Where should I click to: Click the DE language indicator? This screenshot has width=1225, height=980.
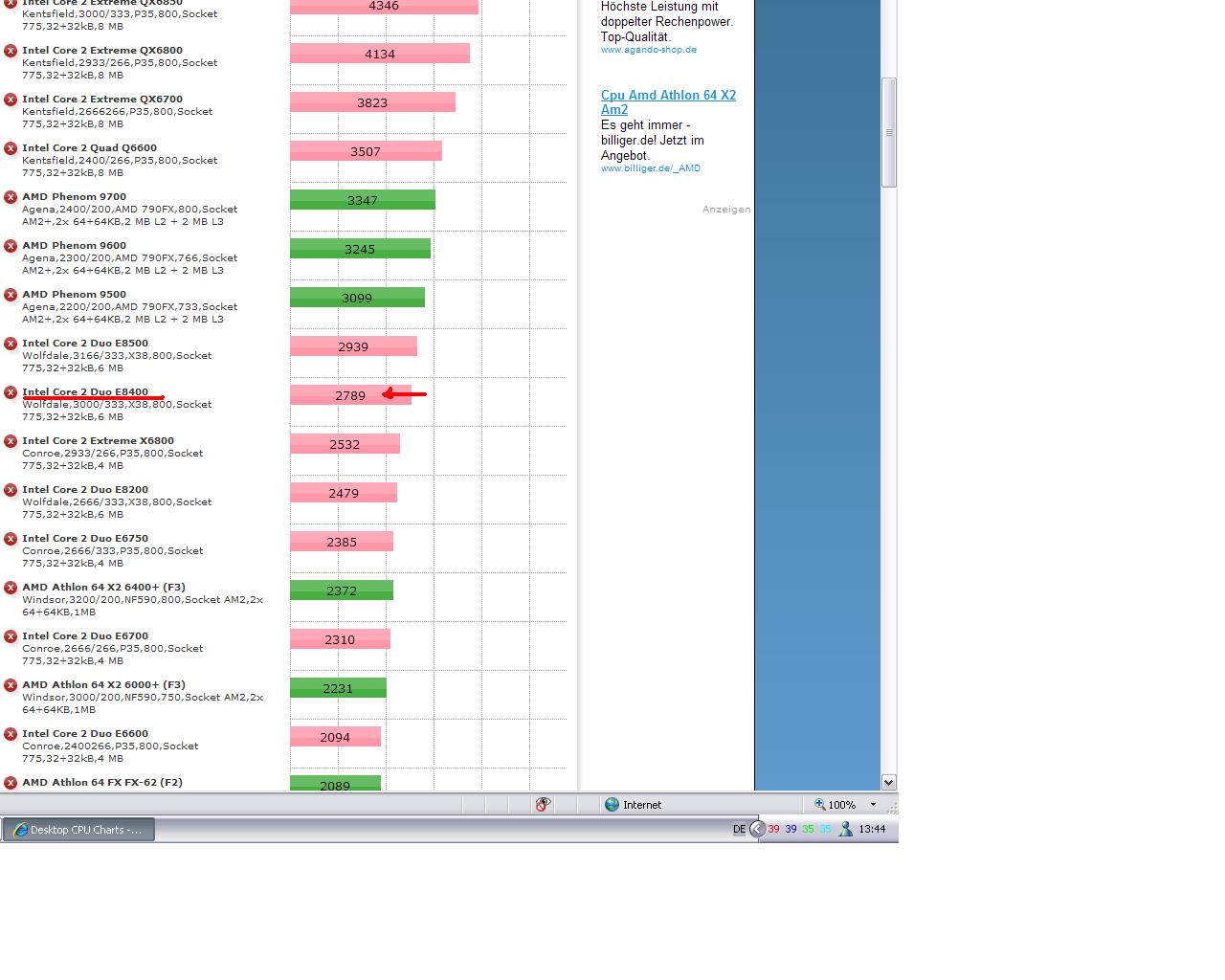pyautogui.click(x=739, y=830)
